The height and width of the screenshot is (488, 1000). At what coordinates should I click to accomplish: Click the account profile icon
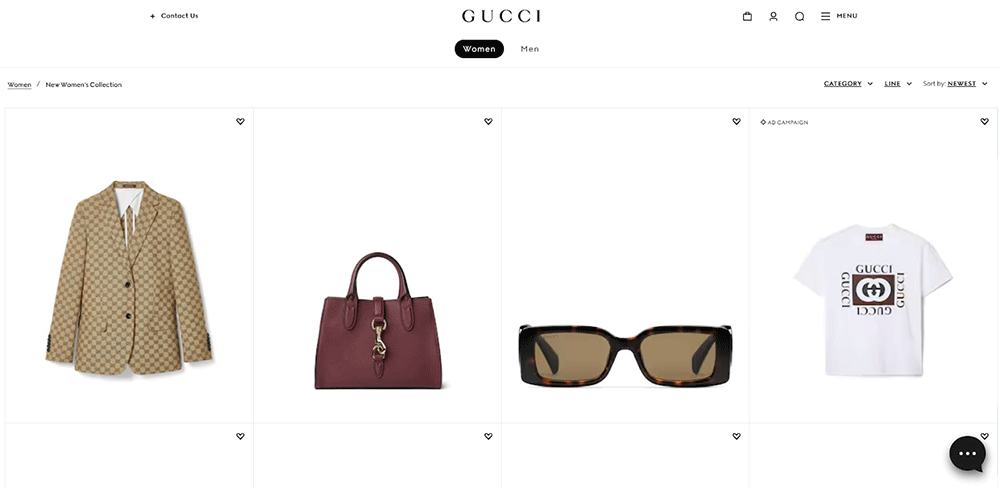tap(773, 16)
